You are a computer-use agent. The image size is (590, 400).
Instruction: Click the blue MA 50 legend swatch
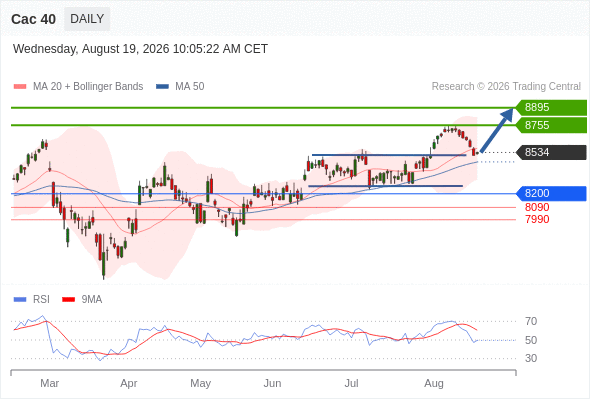point(162,87)
